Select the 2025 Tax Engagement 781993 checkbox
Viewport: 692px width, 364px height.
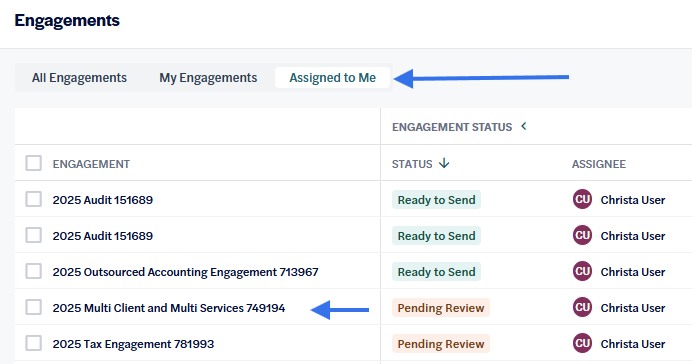coord(34,343)
